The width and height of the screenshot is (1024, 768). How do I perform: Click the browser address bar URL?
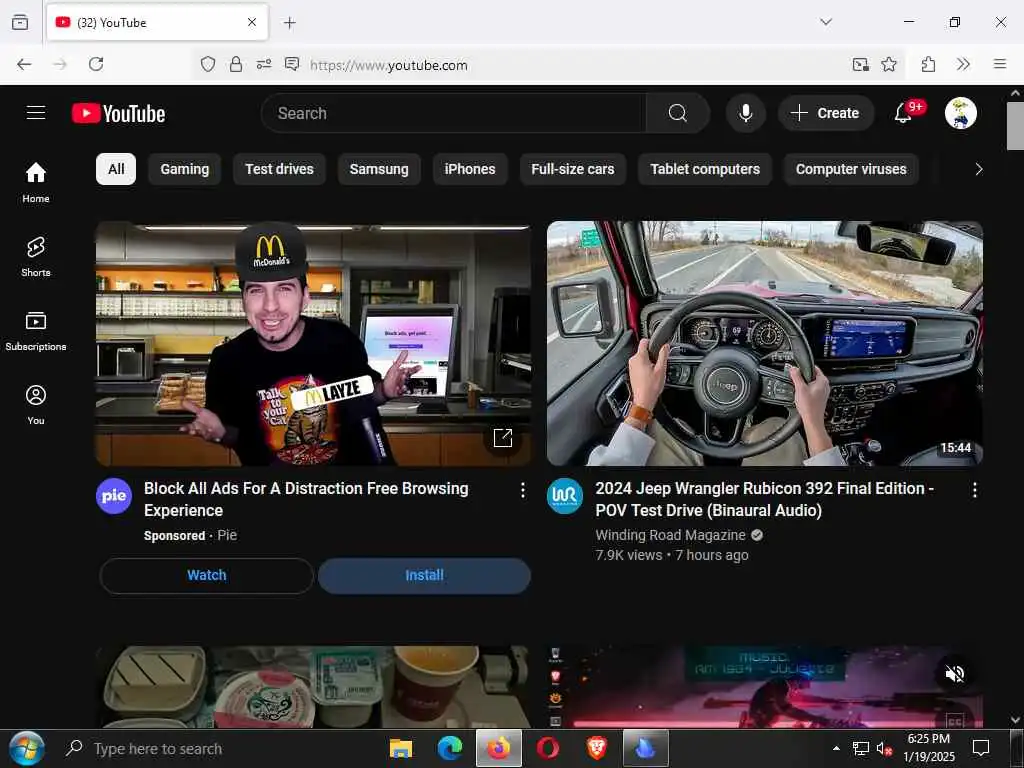(389, 65)
